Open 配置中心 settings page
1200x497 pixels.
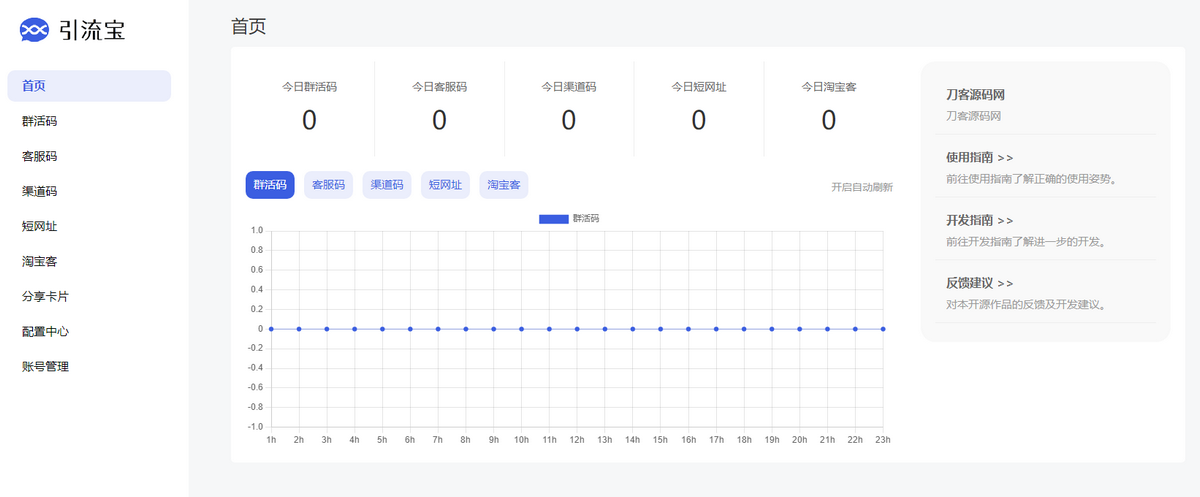[45, 331]
